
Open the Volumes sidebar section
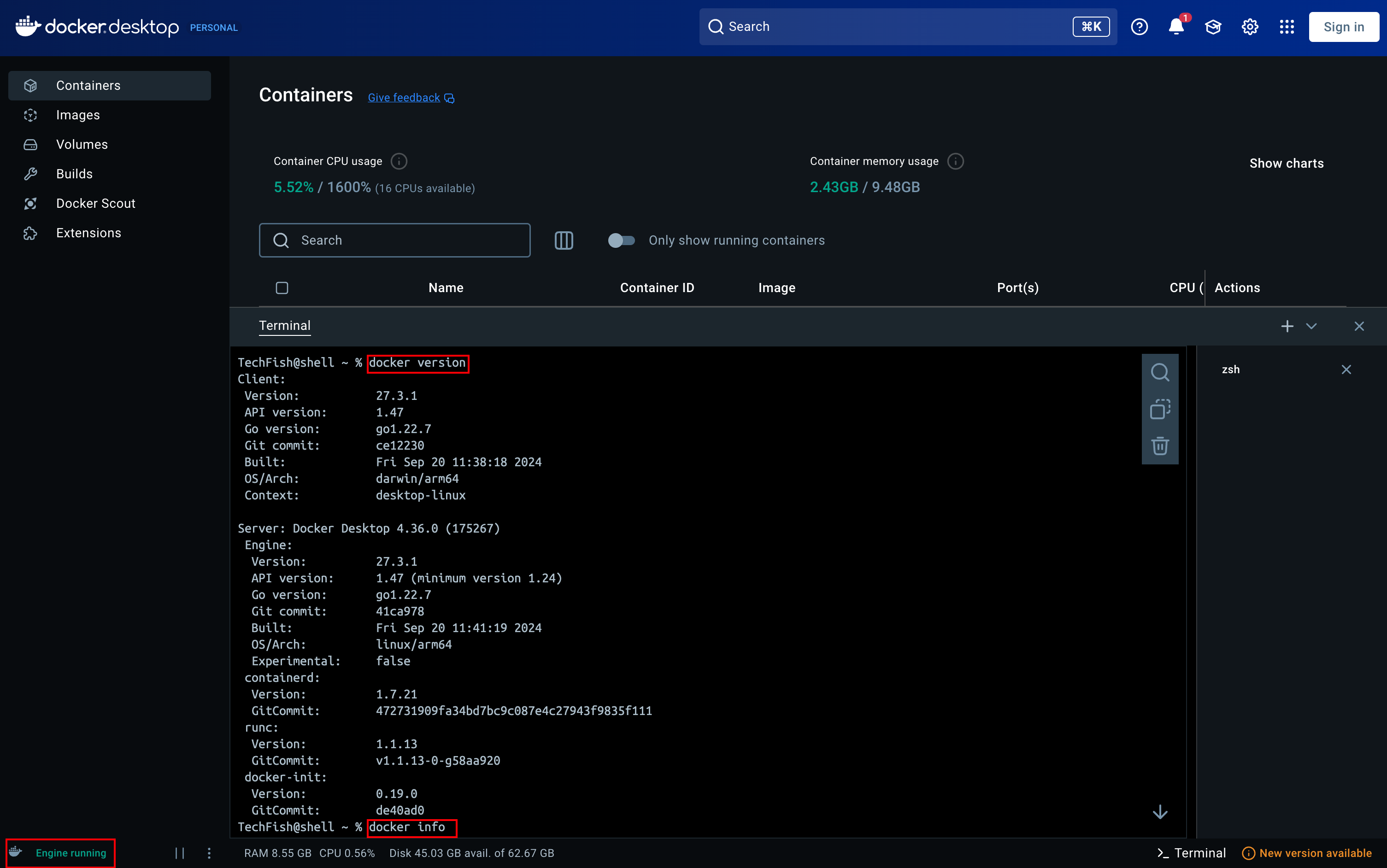pos(109,145)
